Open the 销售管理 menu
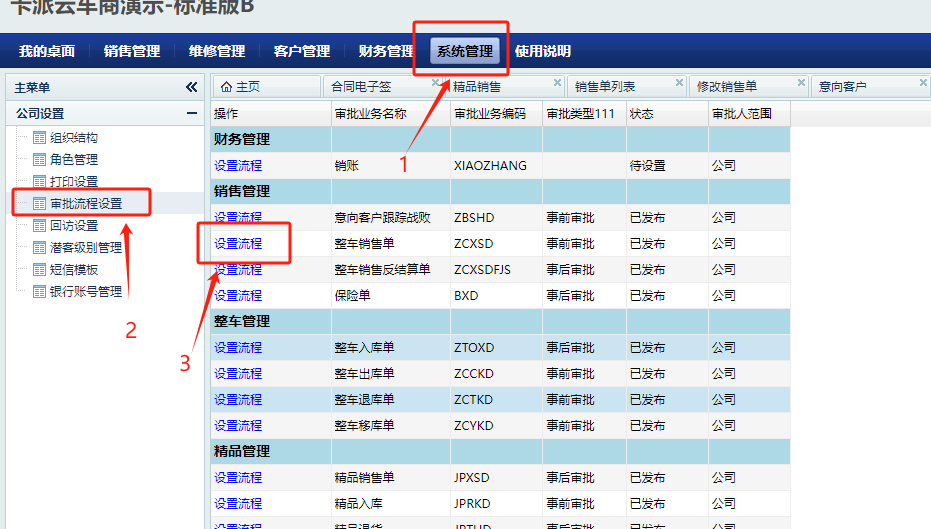931x529 pixels. click(x=132, y=51)
